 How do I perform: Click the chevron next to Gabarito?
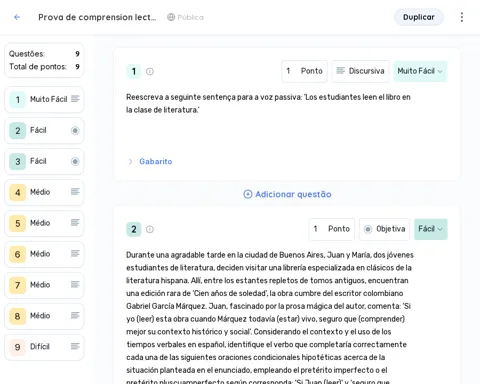[130, 162]
